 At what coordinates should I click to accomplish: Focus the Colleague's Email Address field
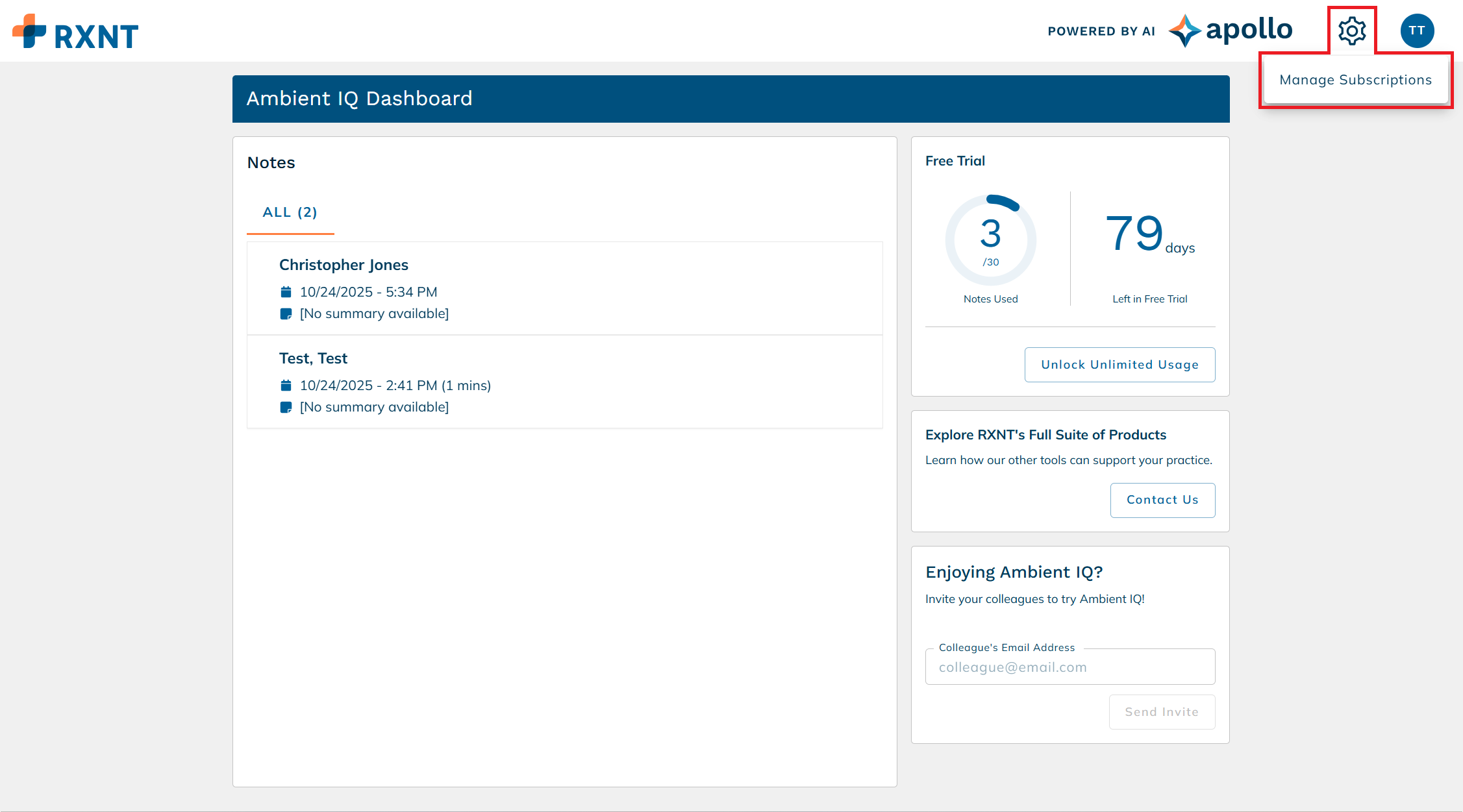coord(1069,667)
